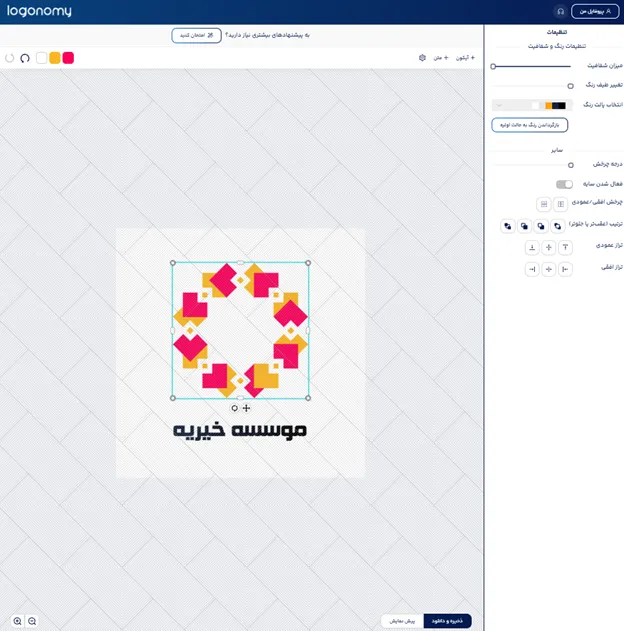This screenshot has width=624, height=631.
Task: Select the yellow color swatch in toolbar
Action: click(x=55, y=58)
